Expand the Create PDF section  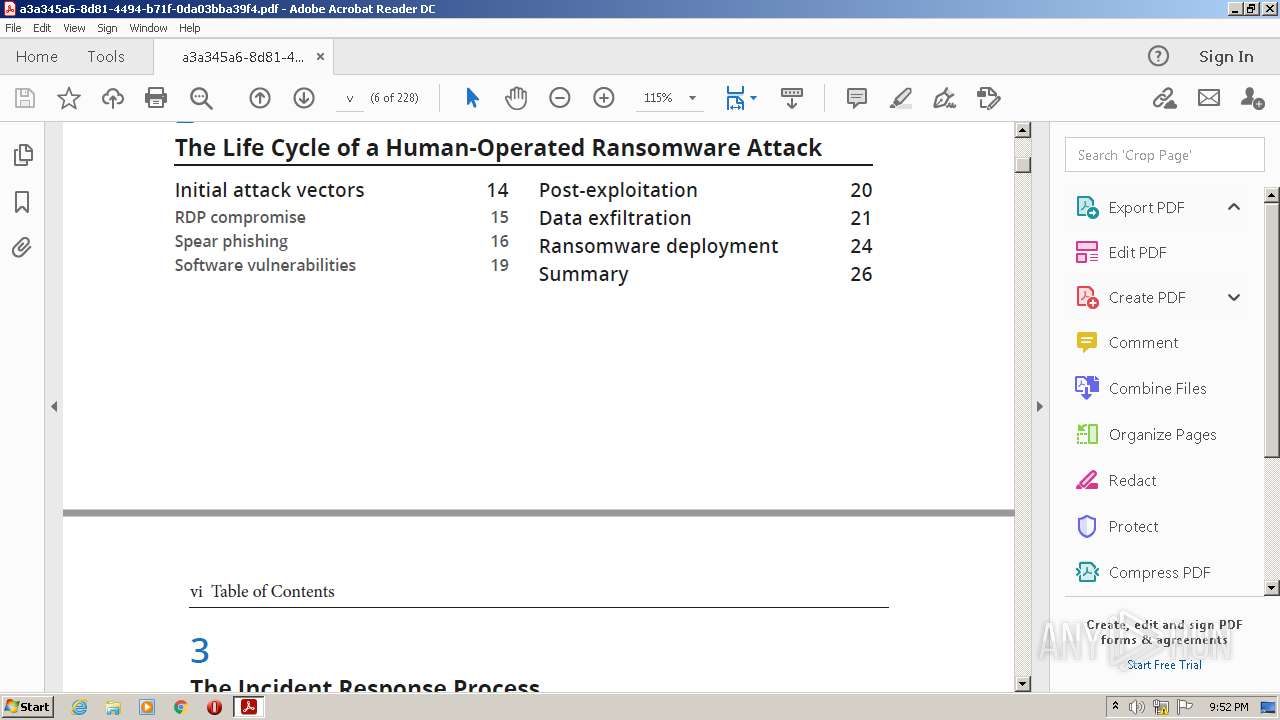point(1234,297)
